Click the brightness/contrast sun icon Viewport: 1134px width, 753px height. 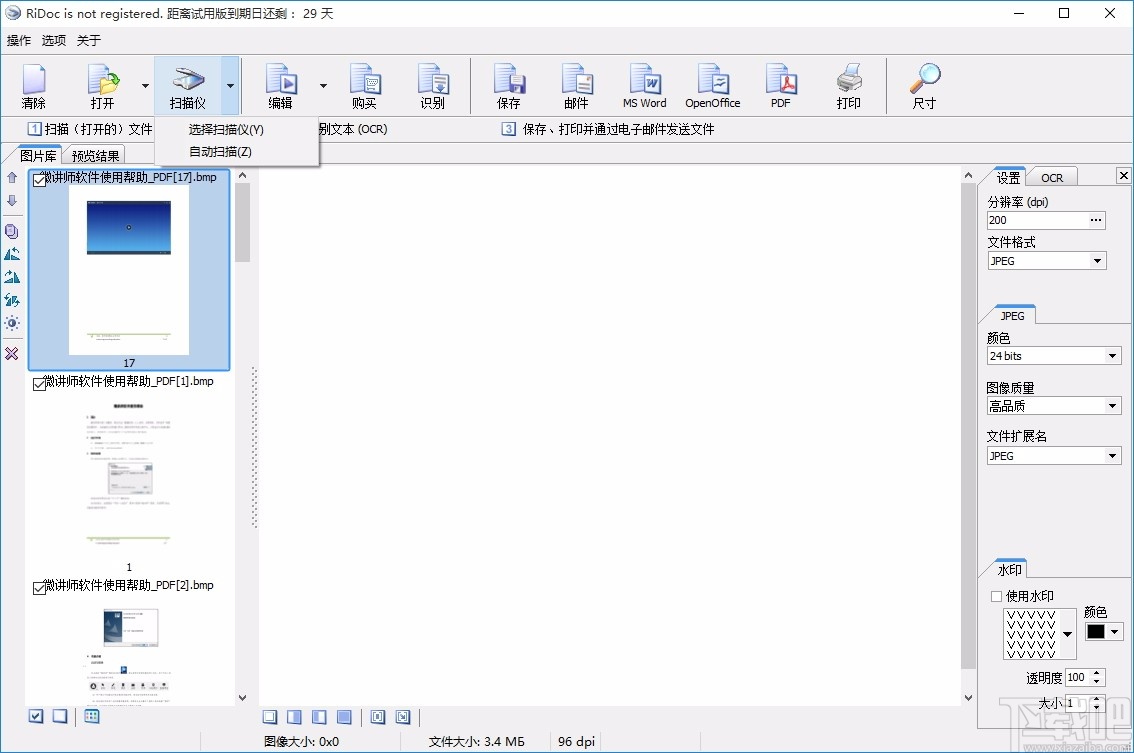[x=12, y=323]
